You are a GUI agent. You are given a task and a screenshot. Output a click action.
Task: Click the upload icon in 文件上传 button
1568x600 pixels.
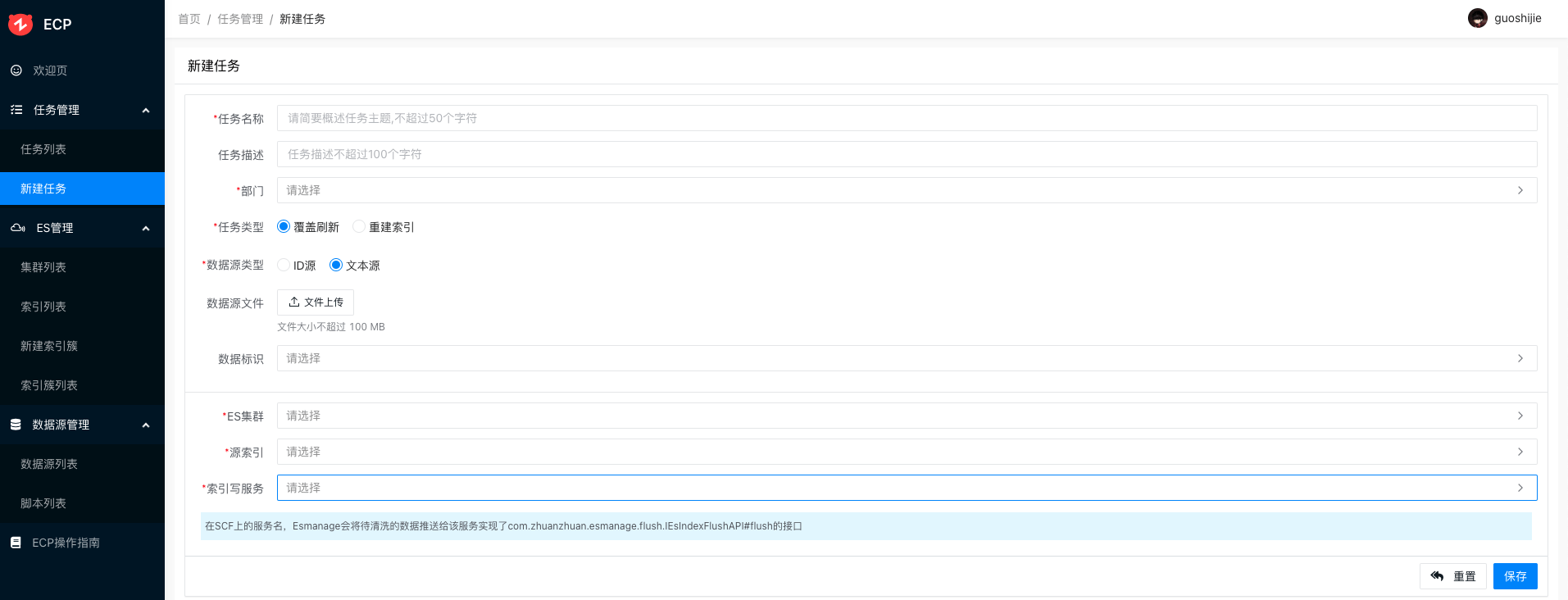click(x=293, y=302)
